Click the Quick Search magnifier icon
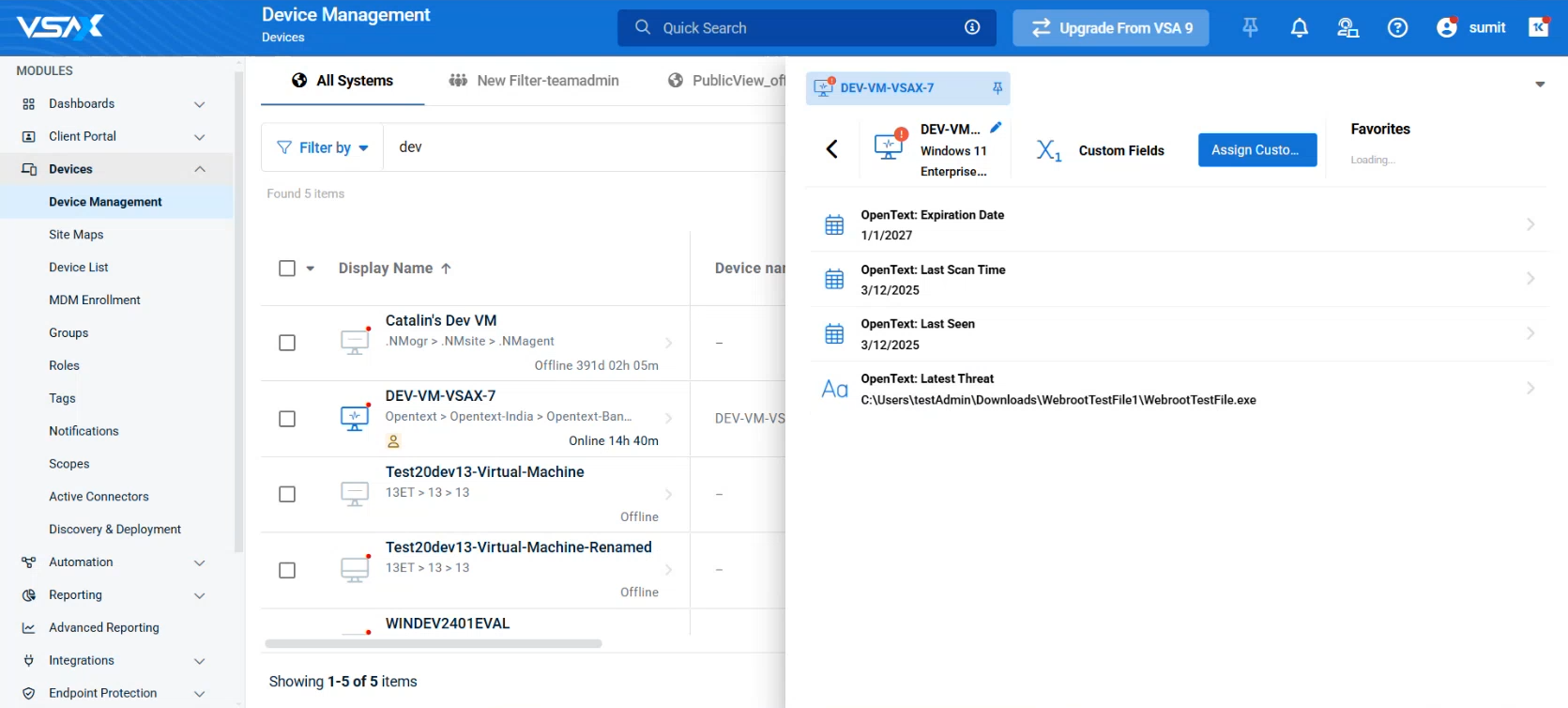This screenshot has width=1568, height=708. (x=643, y=27)
